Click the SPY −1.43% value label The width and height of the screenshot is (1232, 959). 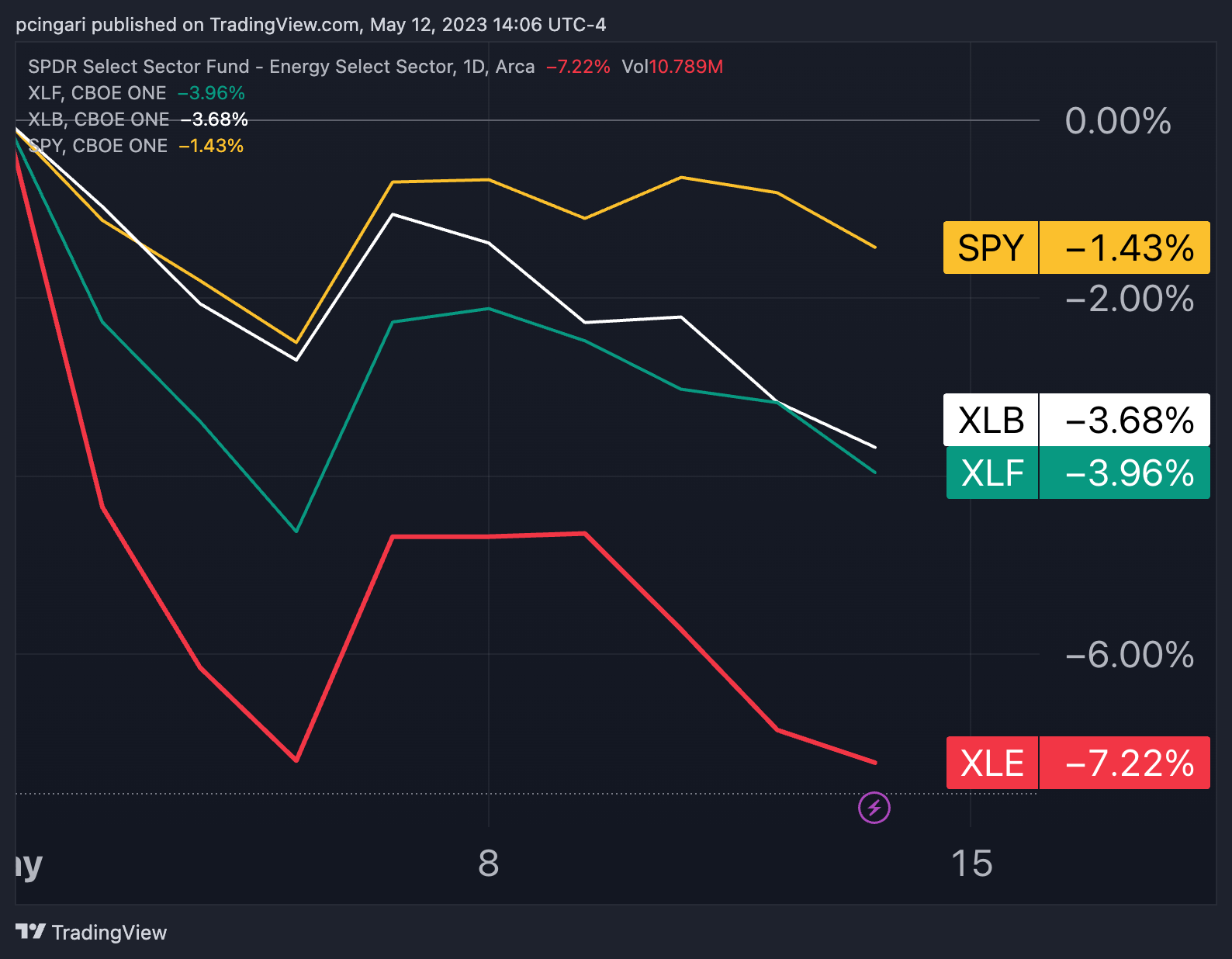[1125, 248]
